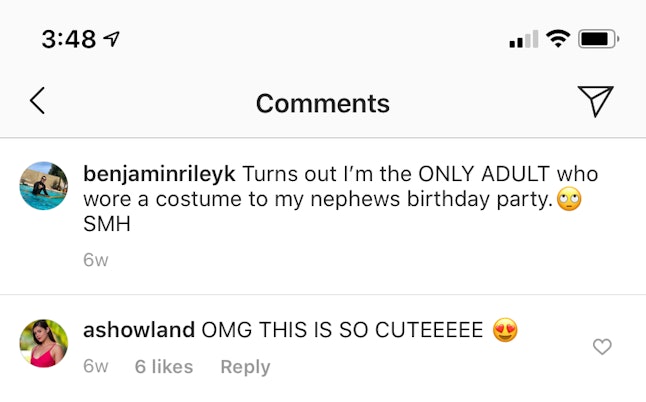
Task: Tap the eye-roll emoji in the caption
Action: (570, 199)
